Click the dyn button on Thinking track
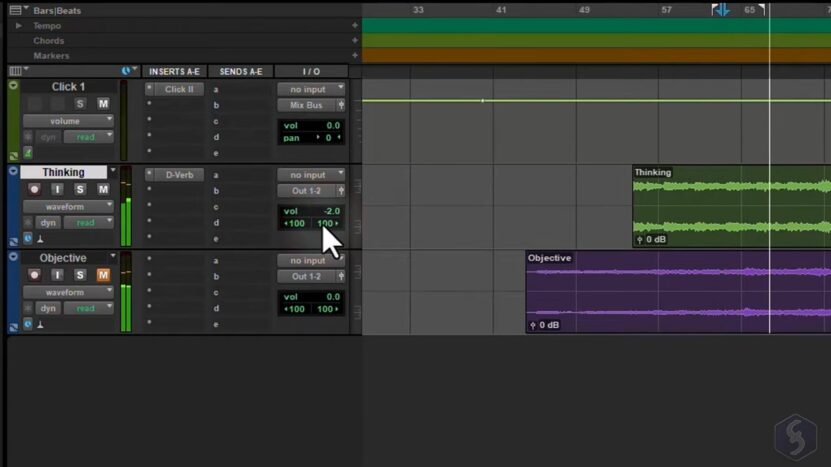Screen dimensions: 831x467 (x=48, y=223)
